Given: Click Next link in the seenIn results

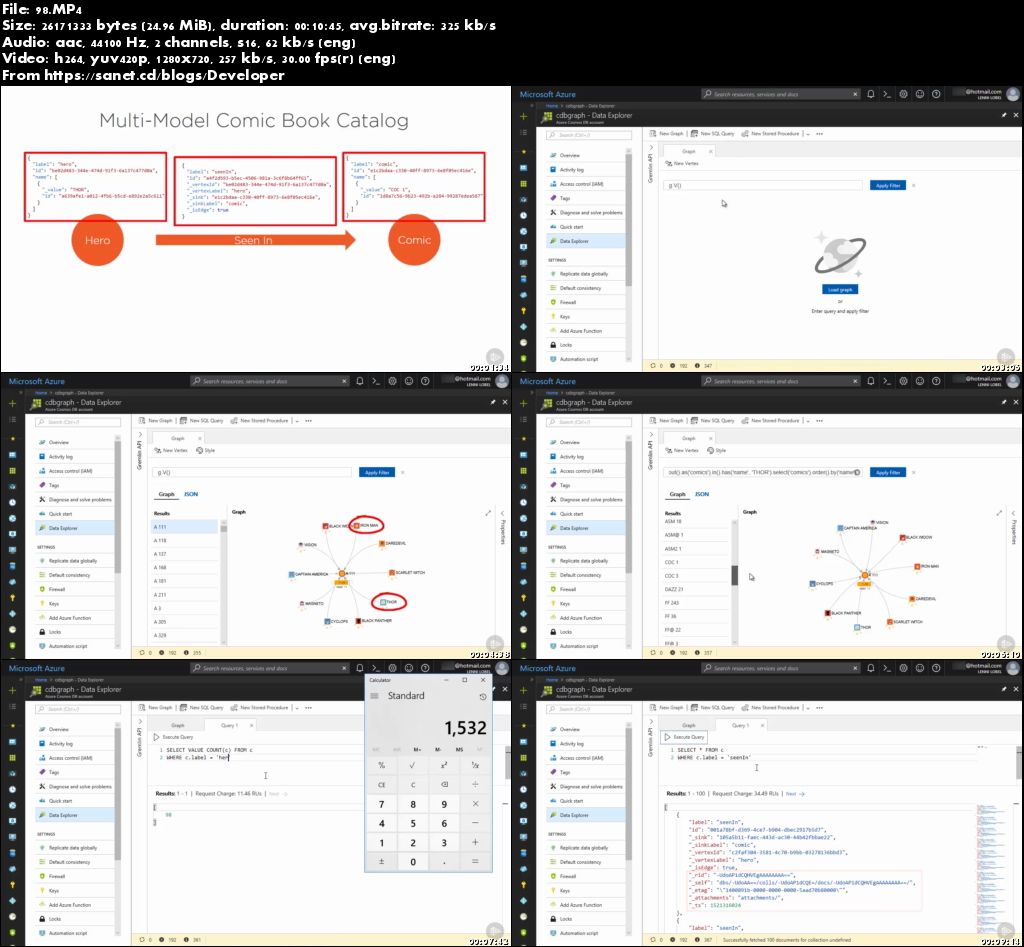Looking at the screenshot, I should click(795, 794).
